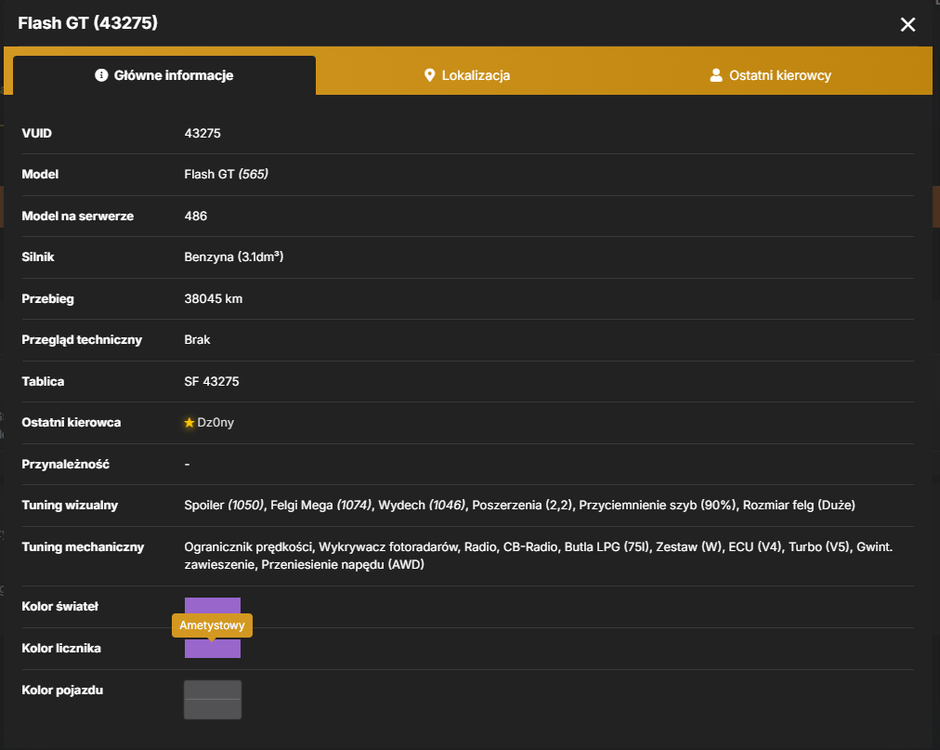The width and height of the screenshot is (940, 750).
Task: Click the gold star beside Dz0ny
Action: tap(189, 423)
